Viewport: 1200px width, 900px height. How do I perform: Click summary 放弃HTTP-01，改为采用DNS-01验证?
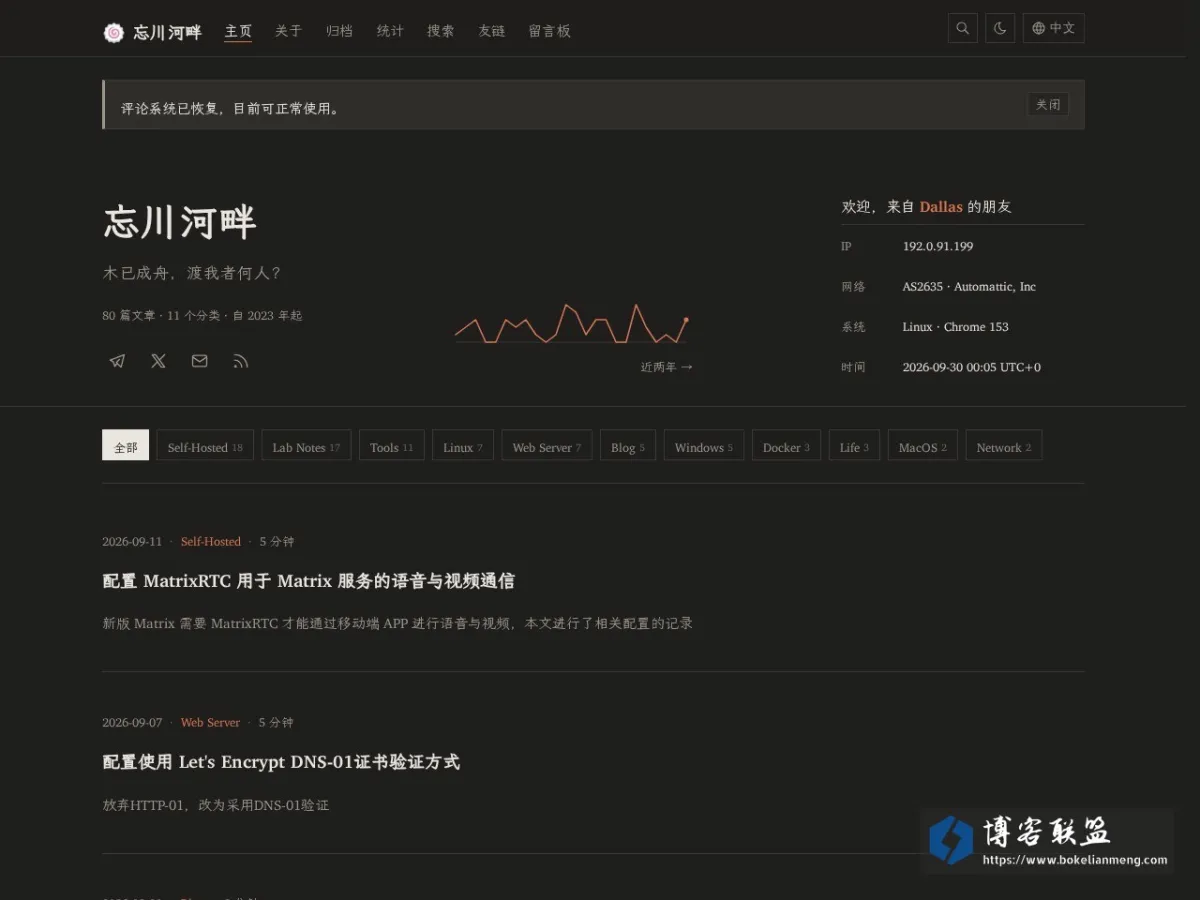tap(215, 804)
